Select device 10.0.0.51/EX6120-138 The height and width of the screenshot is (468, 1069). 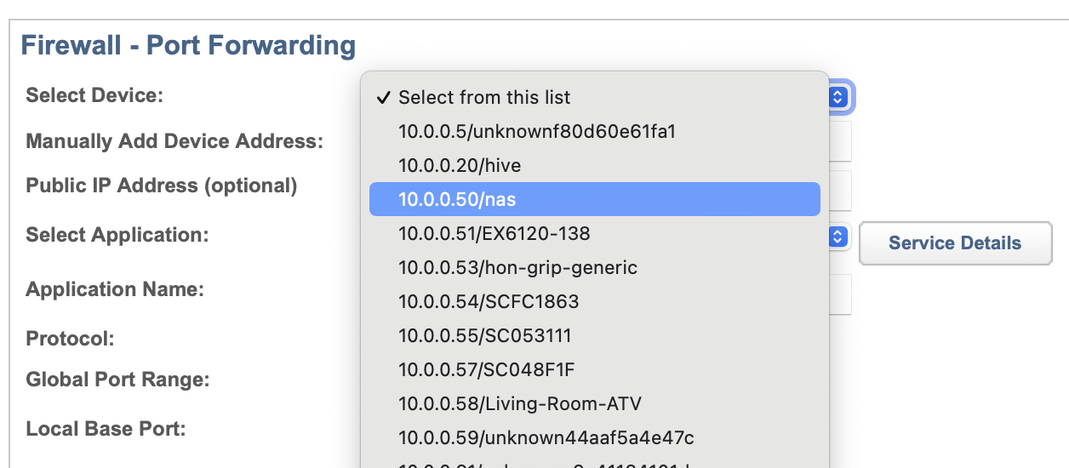click(594, 233)
